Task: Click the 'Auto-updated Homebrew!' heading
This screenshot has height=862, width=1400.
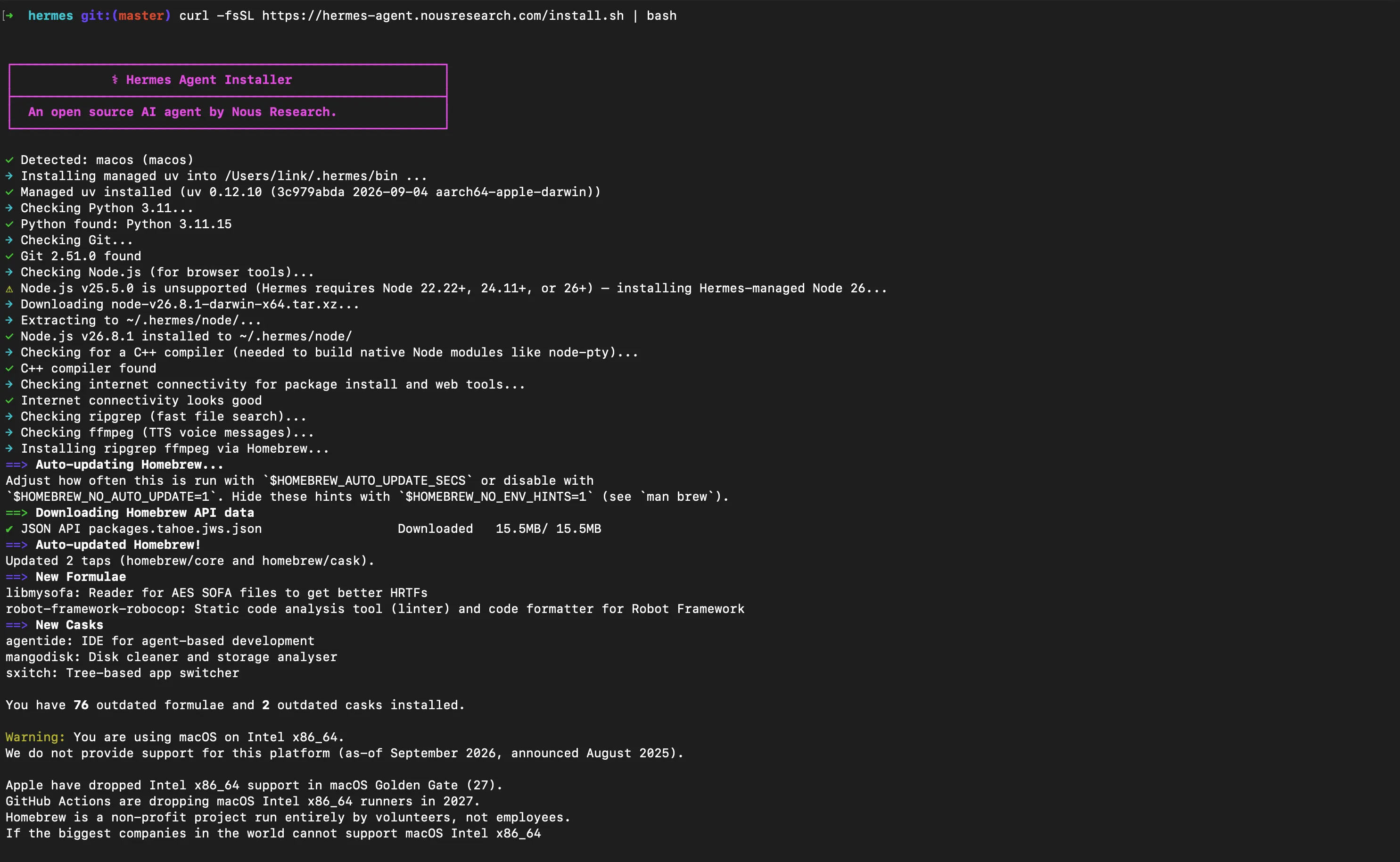Action: coord(118,545)
